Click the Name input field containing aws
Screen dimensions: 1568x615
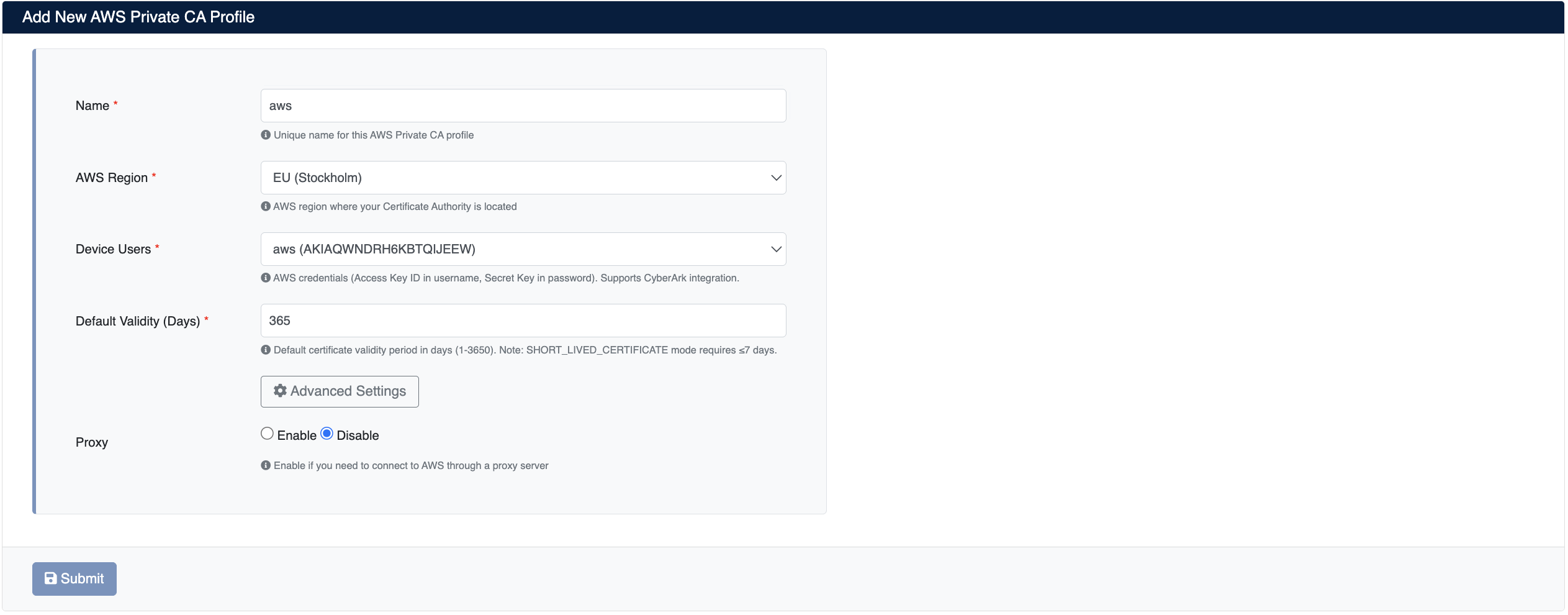pyautogui.click(x=523, y=106)
